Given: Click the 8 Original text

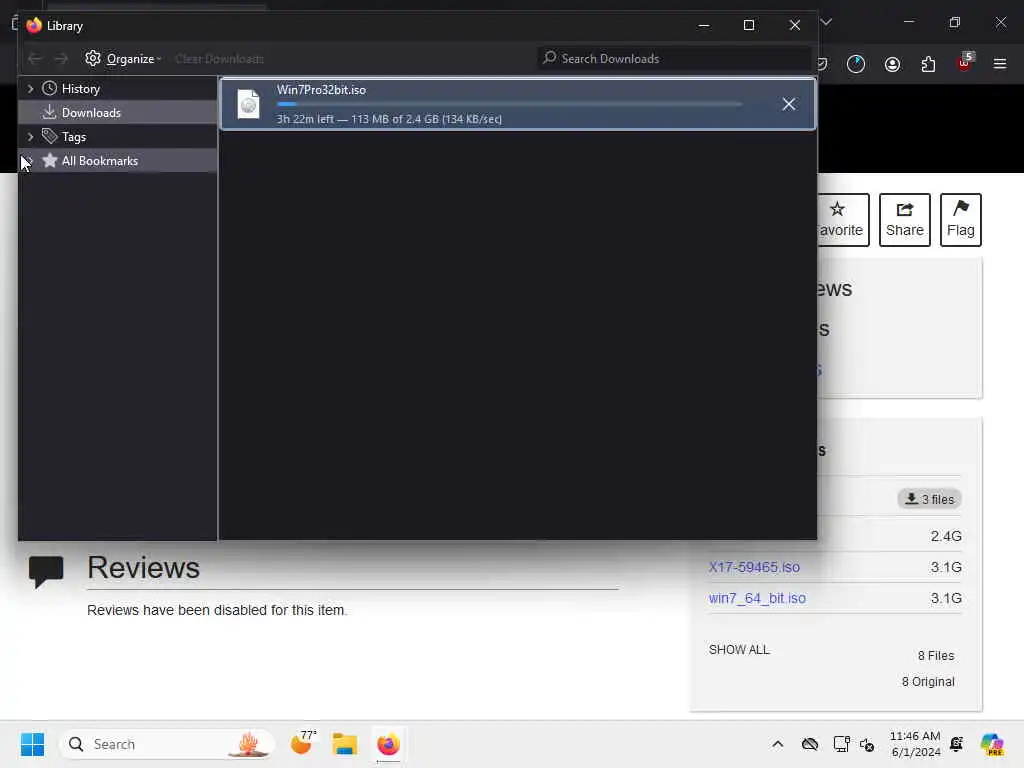Looking at the screenshot, I should 928,682.
